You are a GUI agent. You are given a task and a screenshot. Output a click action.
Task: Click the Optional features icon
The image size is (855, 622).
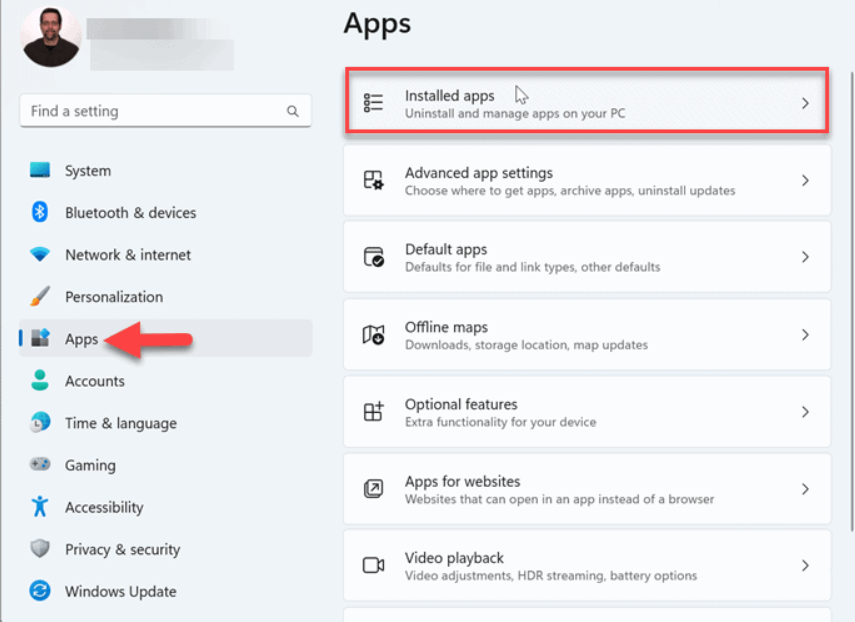tap(375, 411)
